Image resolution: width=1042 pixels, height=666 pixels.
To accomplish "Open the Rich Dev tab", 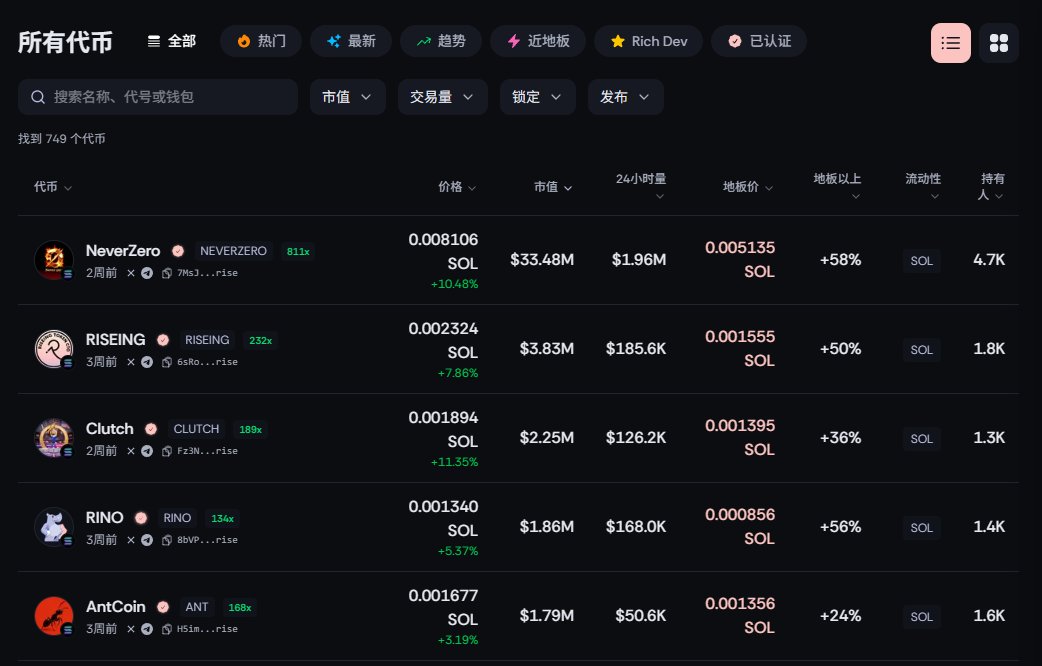I will (649, 41).
